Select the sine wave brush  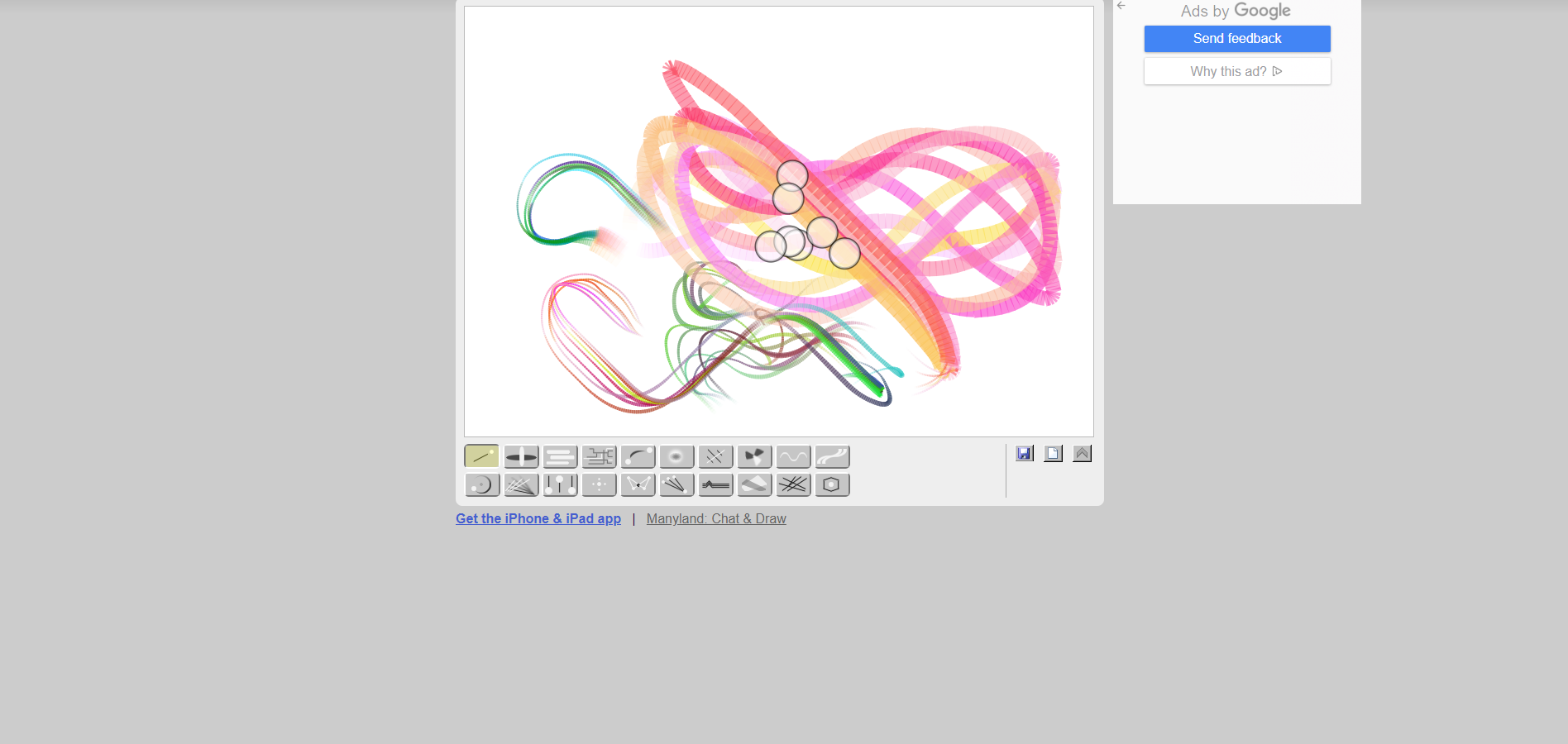point(793,456)
